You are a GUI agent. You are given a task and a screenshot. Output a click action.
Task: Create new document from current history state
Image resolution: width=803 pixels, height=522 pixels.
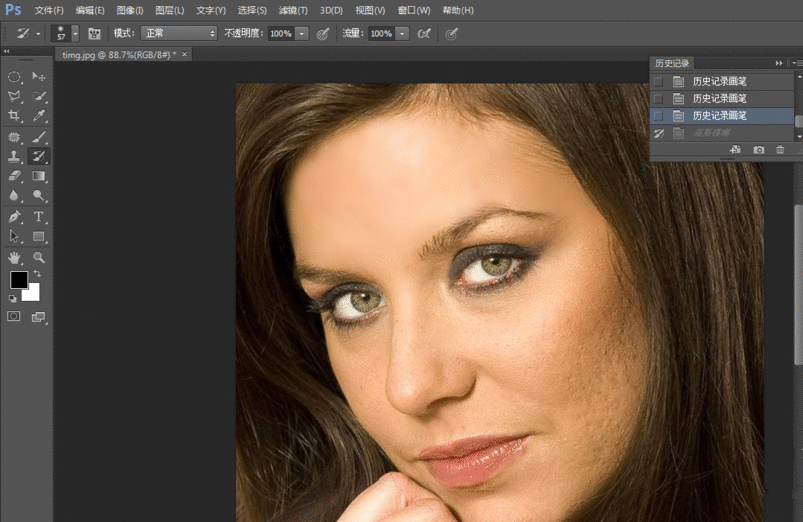735,150
